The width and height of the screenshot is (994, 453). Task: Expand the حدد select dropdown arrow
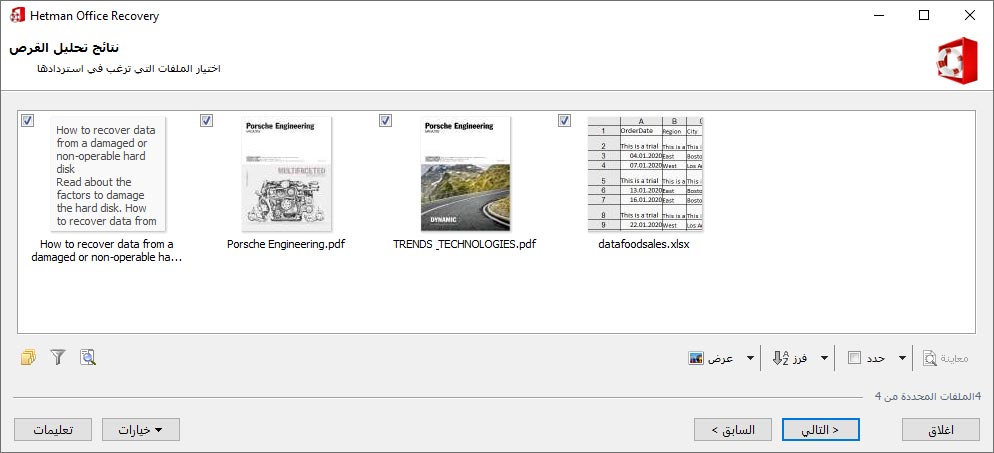click(x=903, y=358)
